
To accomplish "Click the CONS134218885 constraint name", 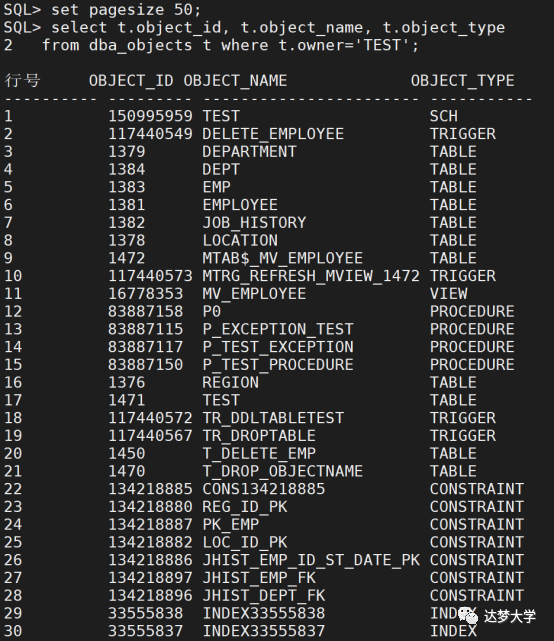I will [x=264, y=489].
